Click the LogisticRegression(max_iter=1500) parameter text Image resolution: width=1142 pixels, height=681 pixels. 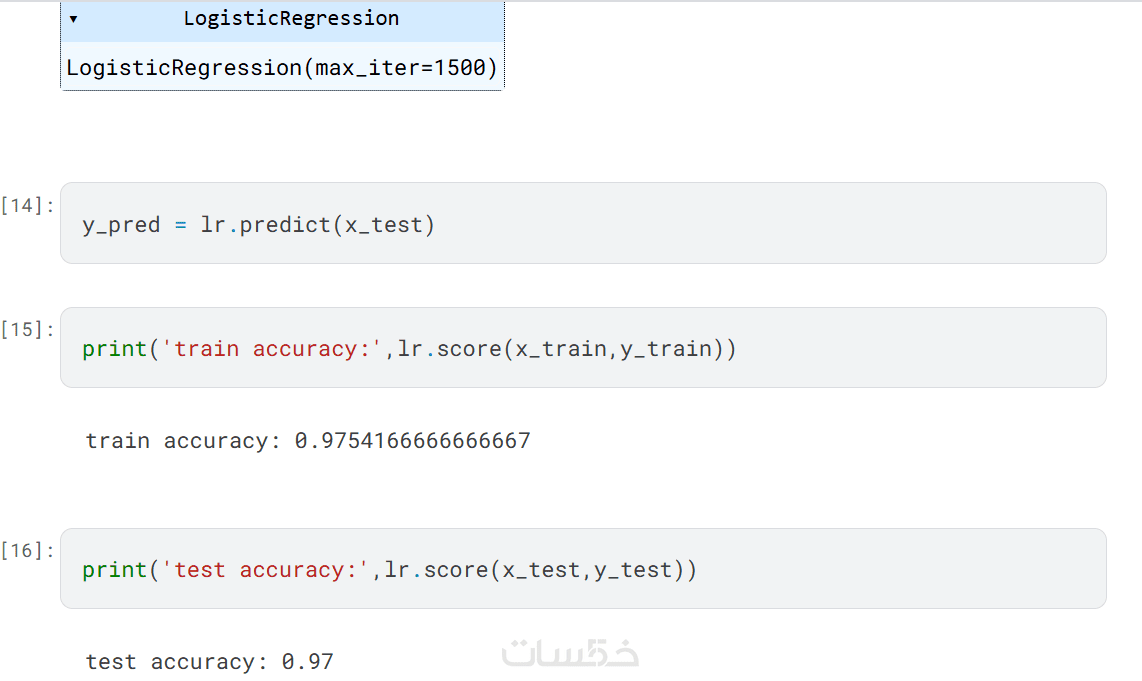pyautogui.click(x=281, y=68)
